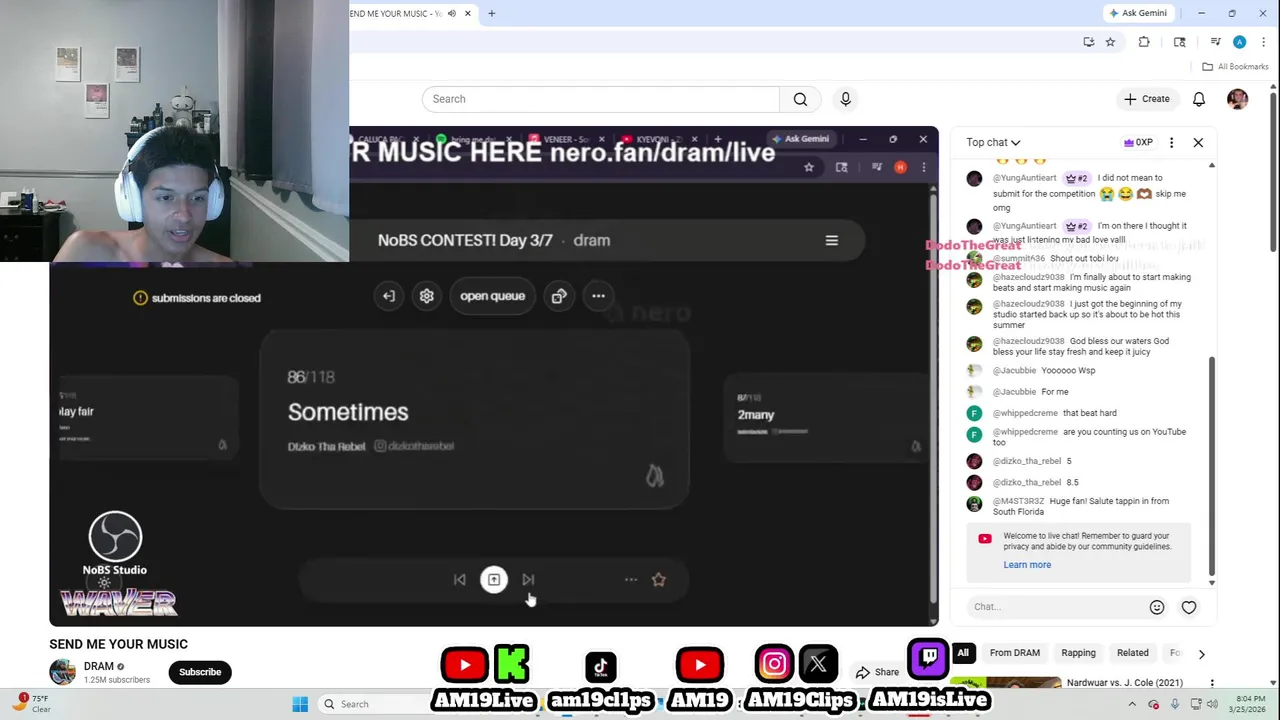This screenshot has height=720, width=1280.
Task: Start voice search with the microphone icon
Action: 845,99
